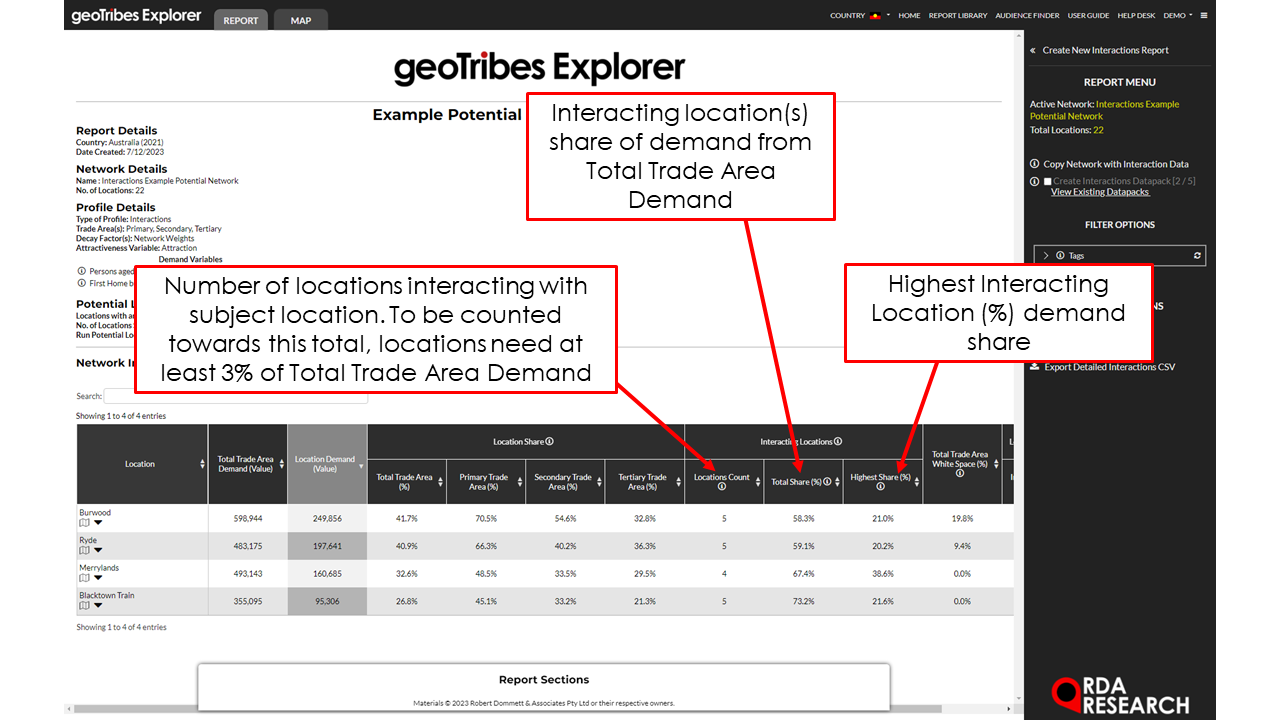This screenshot has width=1280, height=720.
Task: Click Create New Interactions Report link
Action: pyautogui.click(x=1105, y=50)
